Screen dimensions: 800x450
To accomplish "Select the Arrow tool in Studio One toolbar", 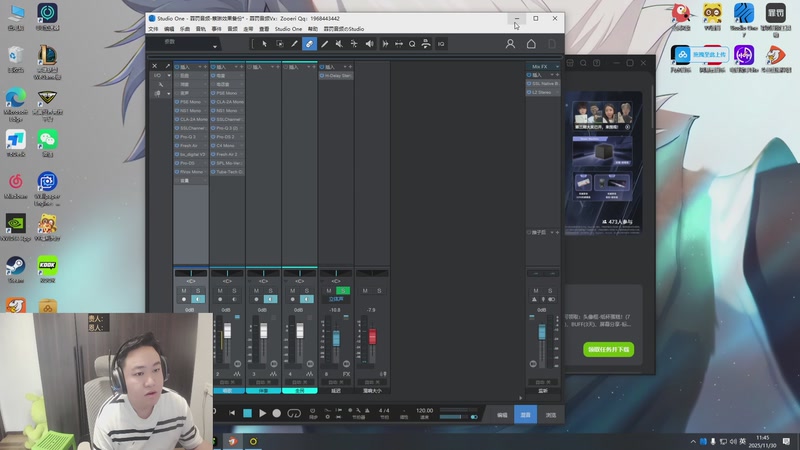I will [x=264, y=44].
